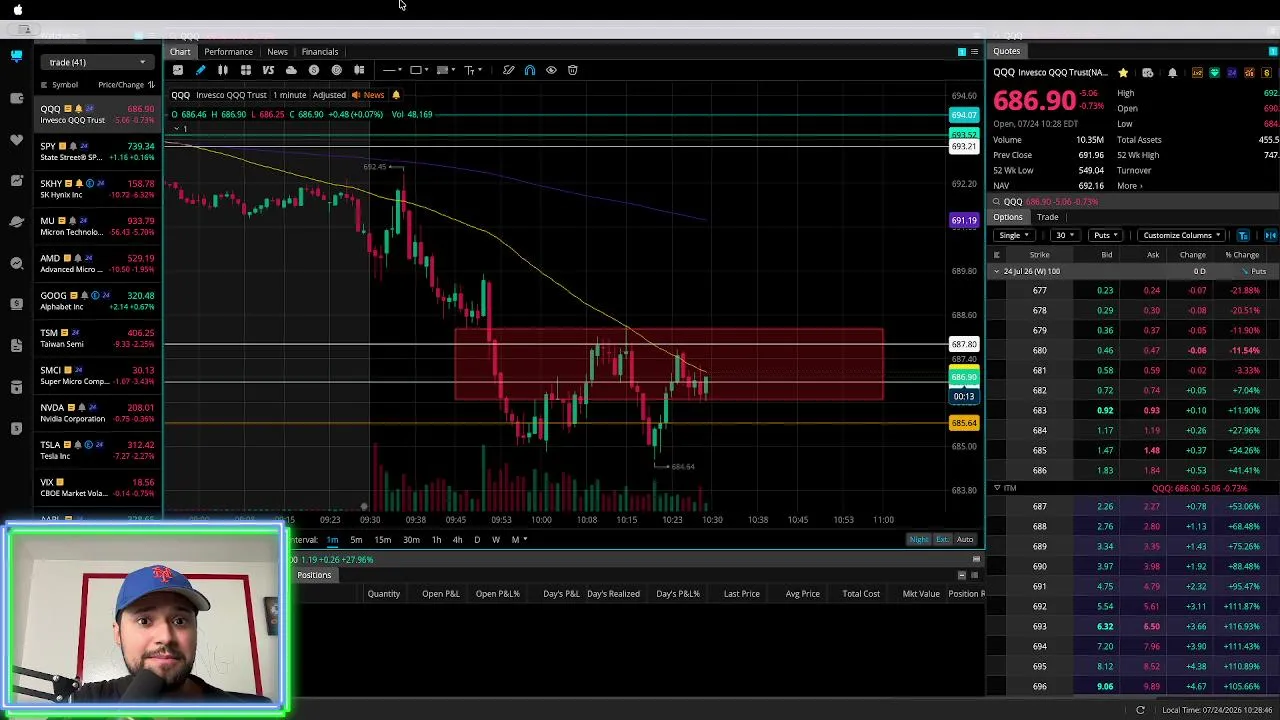
Task: Delete drawings with the trash icon
Action: 573,70
